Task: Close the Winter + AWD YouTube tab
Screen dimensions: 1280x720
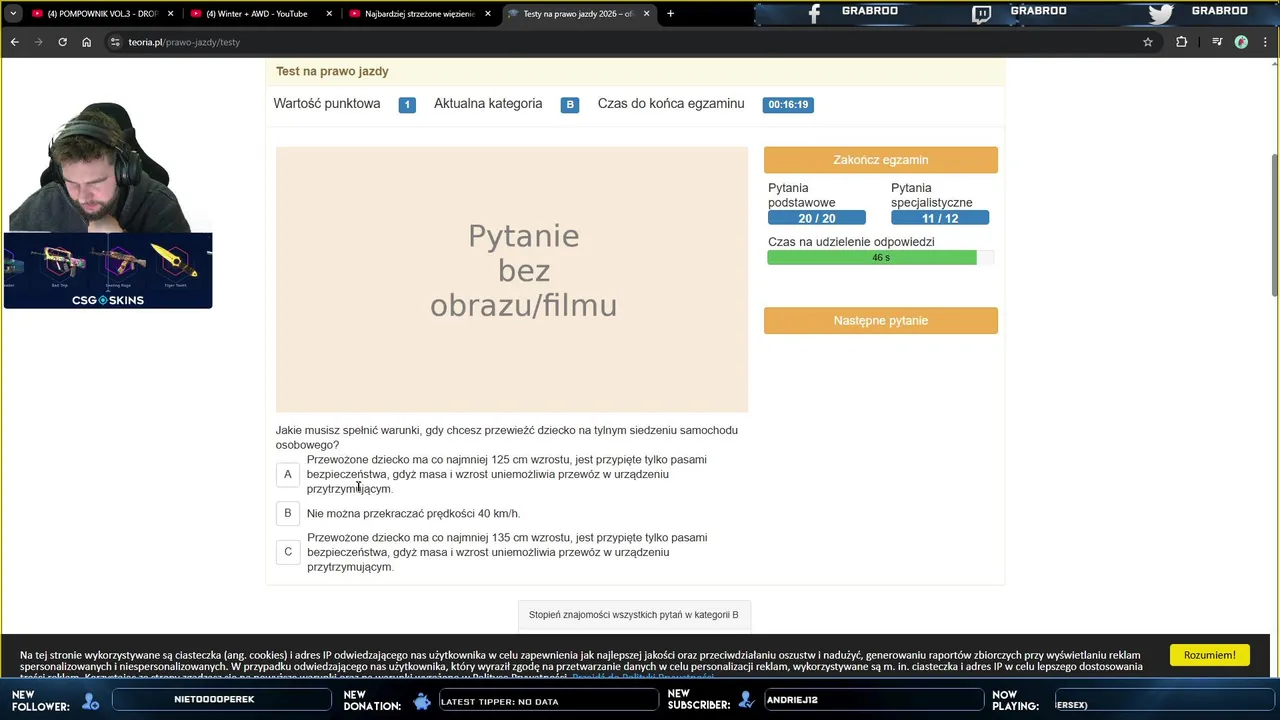Action: coord(329,14)
